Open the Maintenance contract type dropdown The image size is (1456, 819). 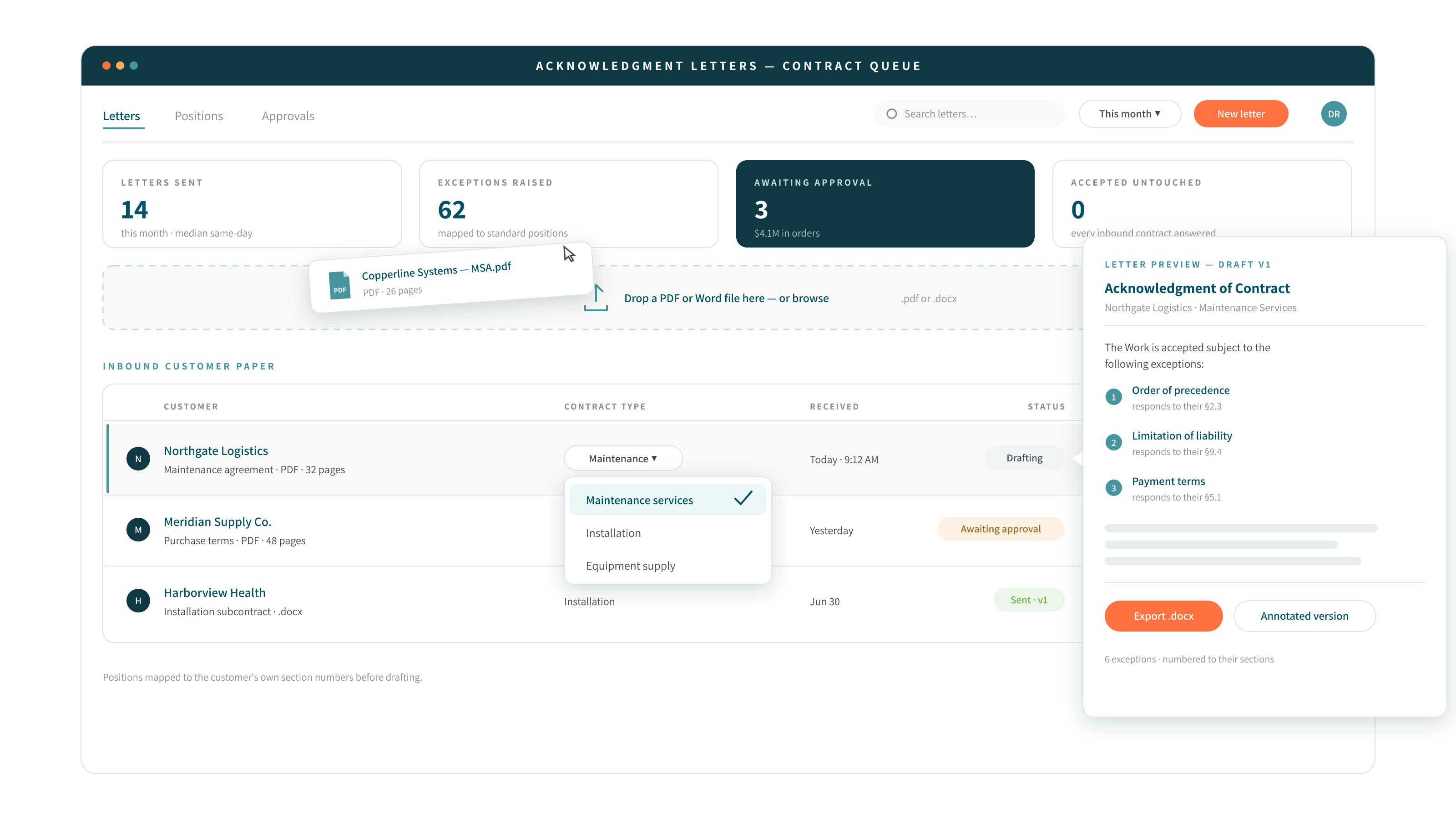623,458
